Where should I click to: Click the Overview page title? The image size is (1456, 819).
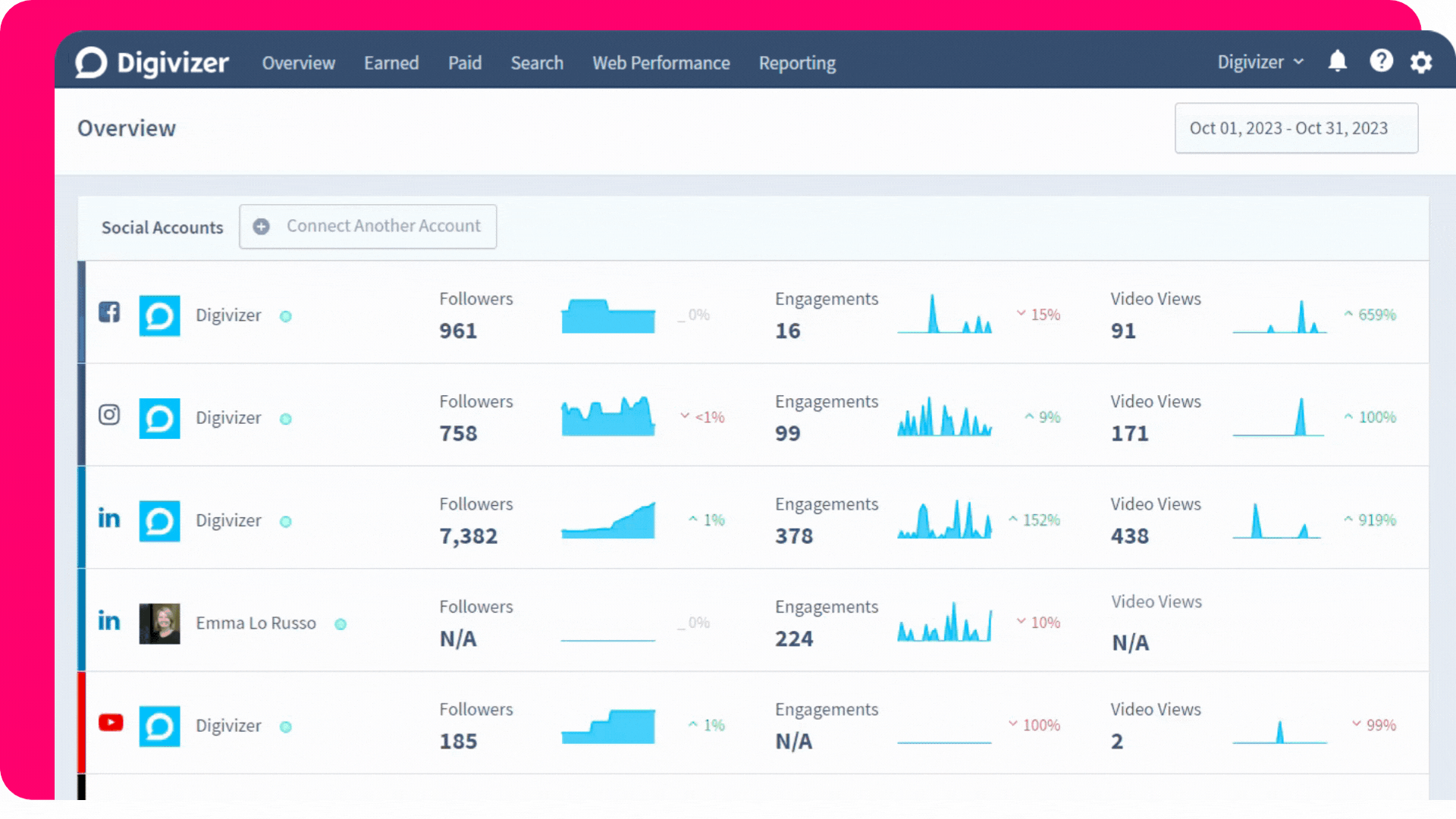click(x=127, y=128)
